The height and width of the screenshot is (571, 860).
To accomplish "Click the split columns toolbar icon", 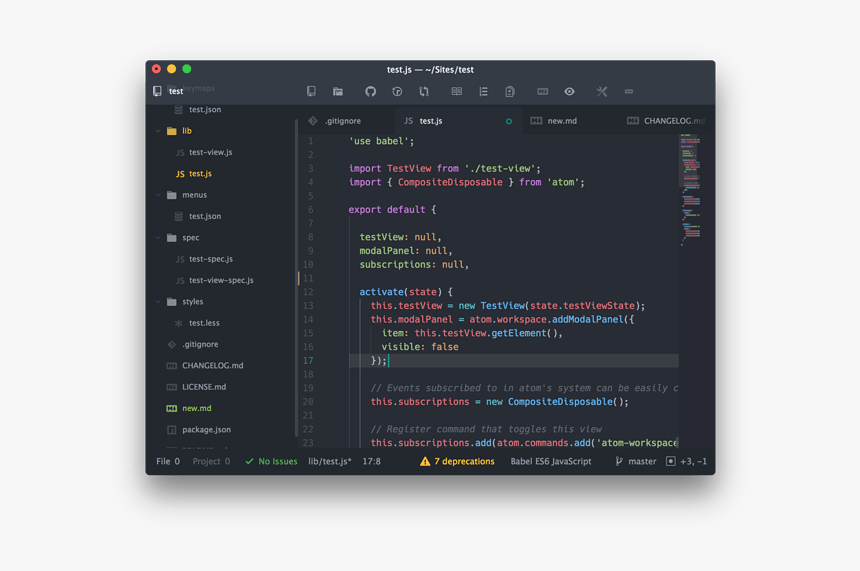I will (456, 92).
